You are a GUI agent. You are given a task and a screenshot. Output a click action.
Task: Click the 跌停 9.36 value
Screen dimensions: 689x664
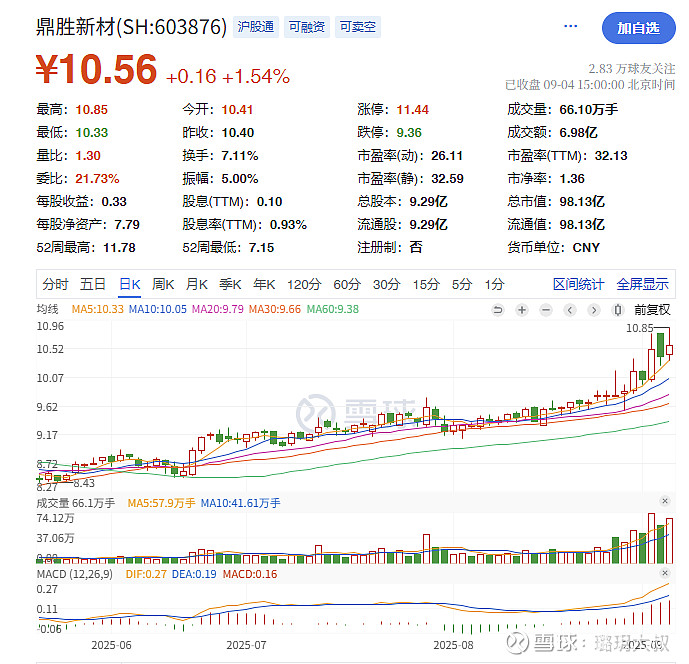[x=409, y=133]
